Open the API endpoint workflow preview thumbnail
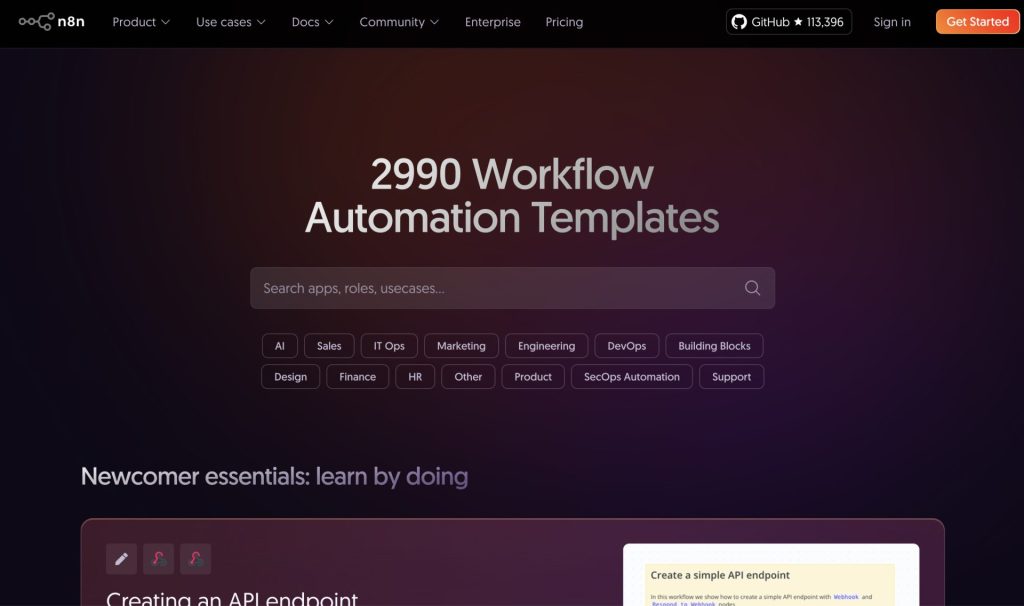 pyautogui.click(x=771, y=575)
